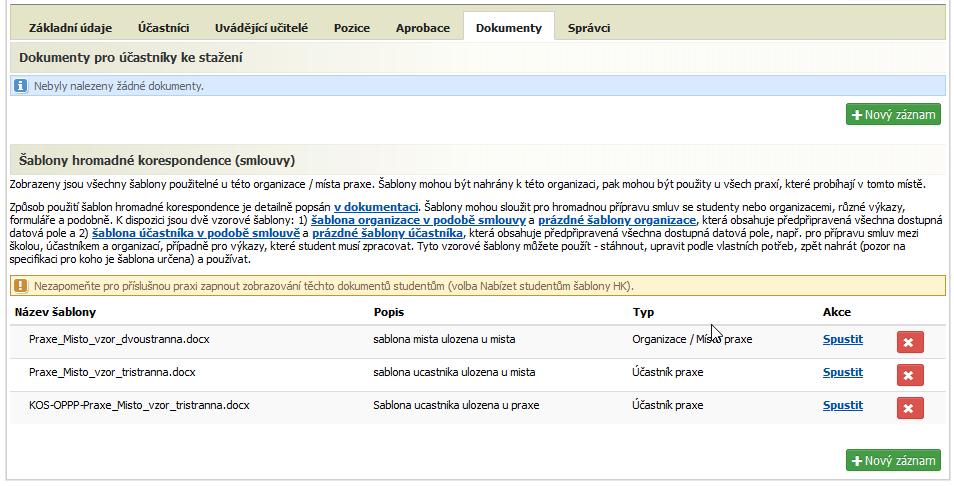Click 'Nebyly nalezeny žádné dokumenty' notice
The height and width of the screenshot is (486, 954).
tap(478, 86)
